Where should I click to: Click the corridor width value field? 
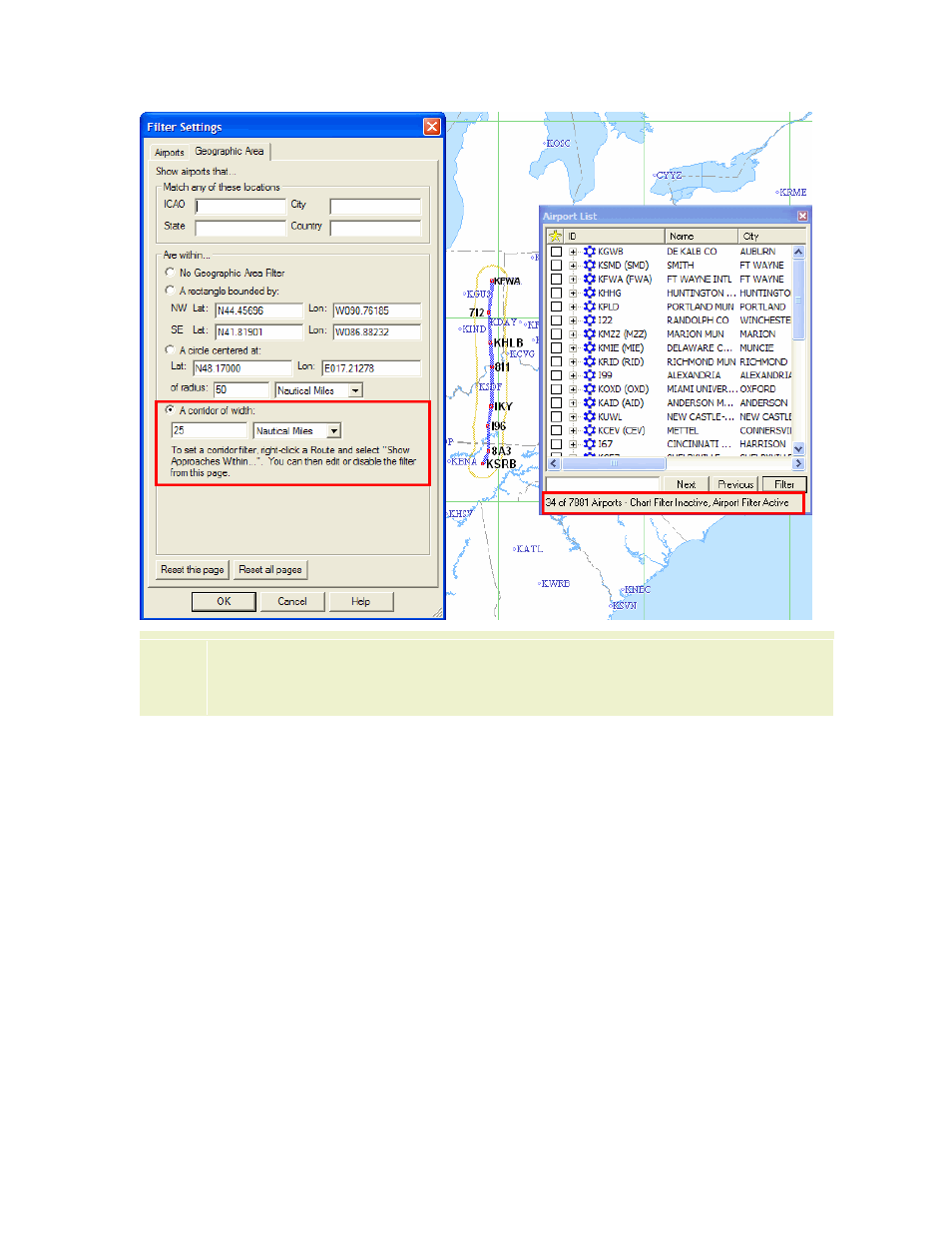tap(209, 430)
